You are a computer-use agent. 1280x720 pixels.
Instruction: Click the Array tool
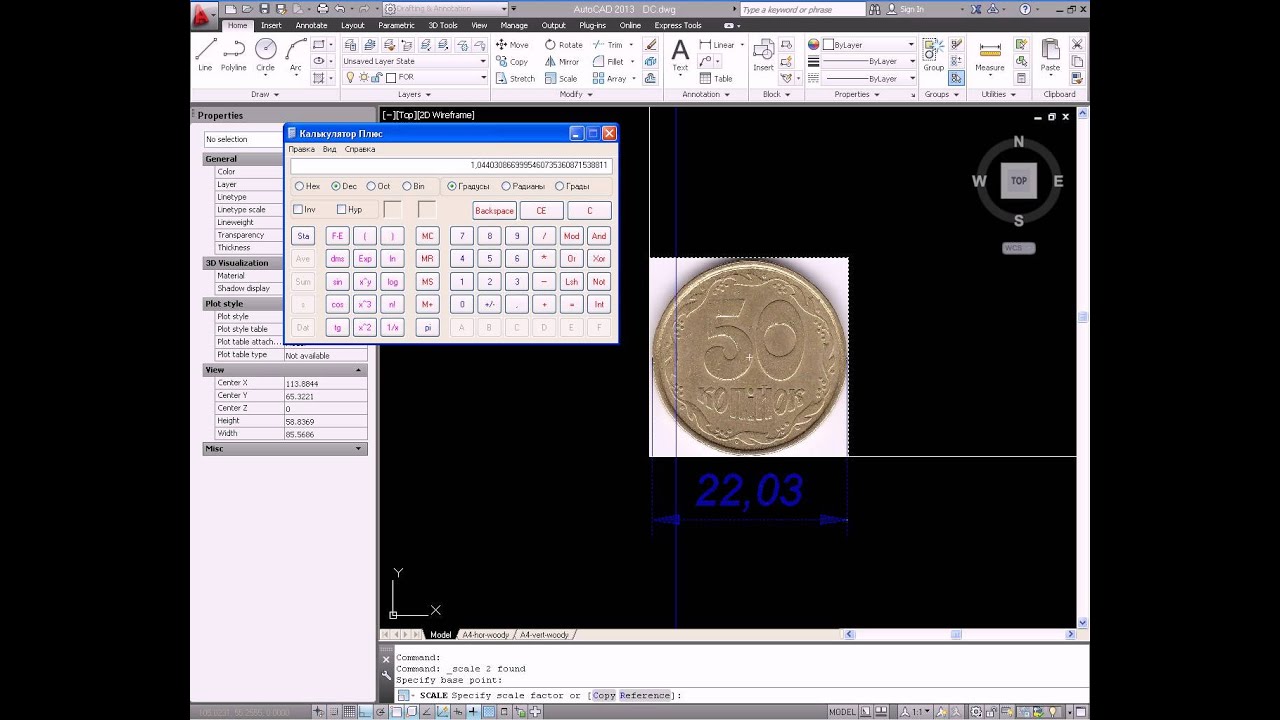point(609,78)
